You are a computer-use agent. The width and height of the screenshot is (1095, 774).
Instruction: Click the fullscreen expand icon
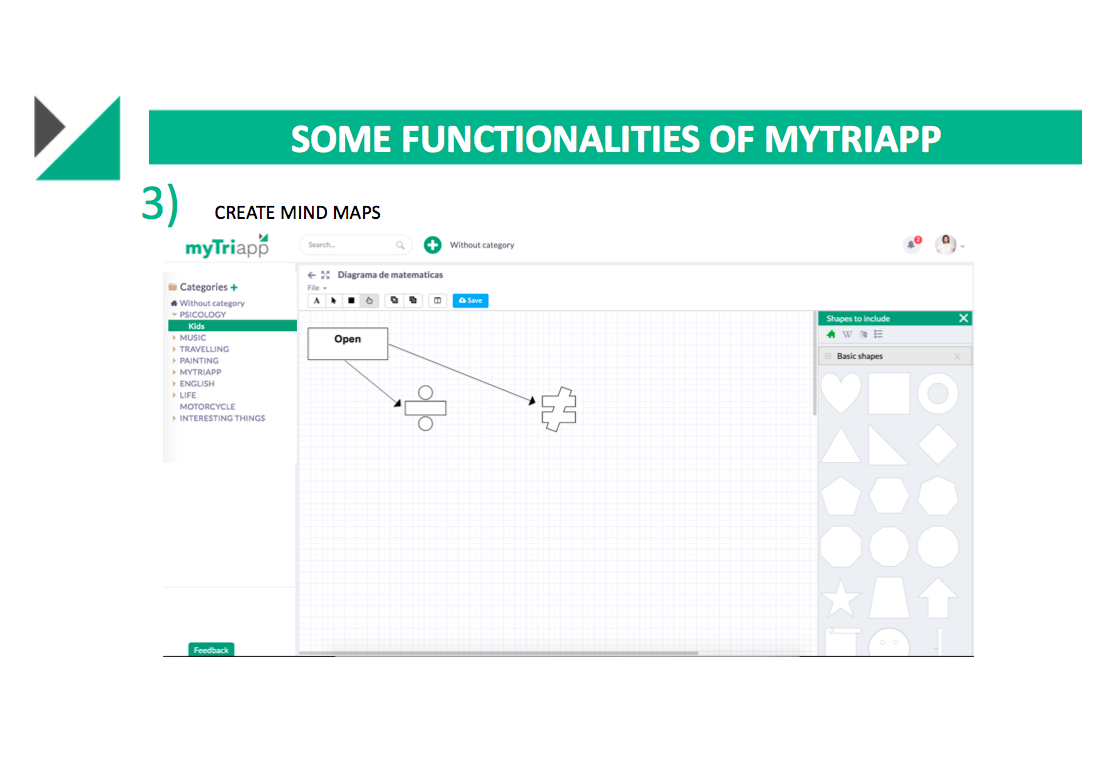coord(325,275)
